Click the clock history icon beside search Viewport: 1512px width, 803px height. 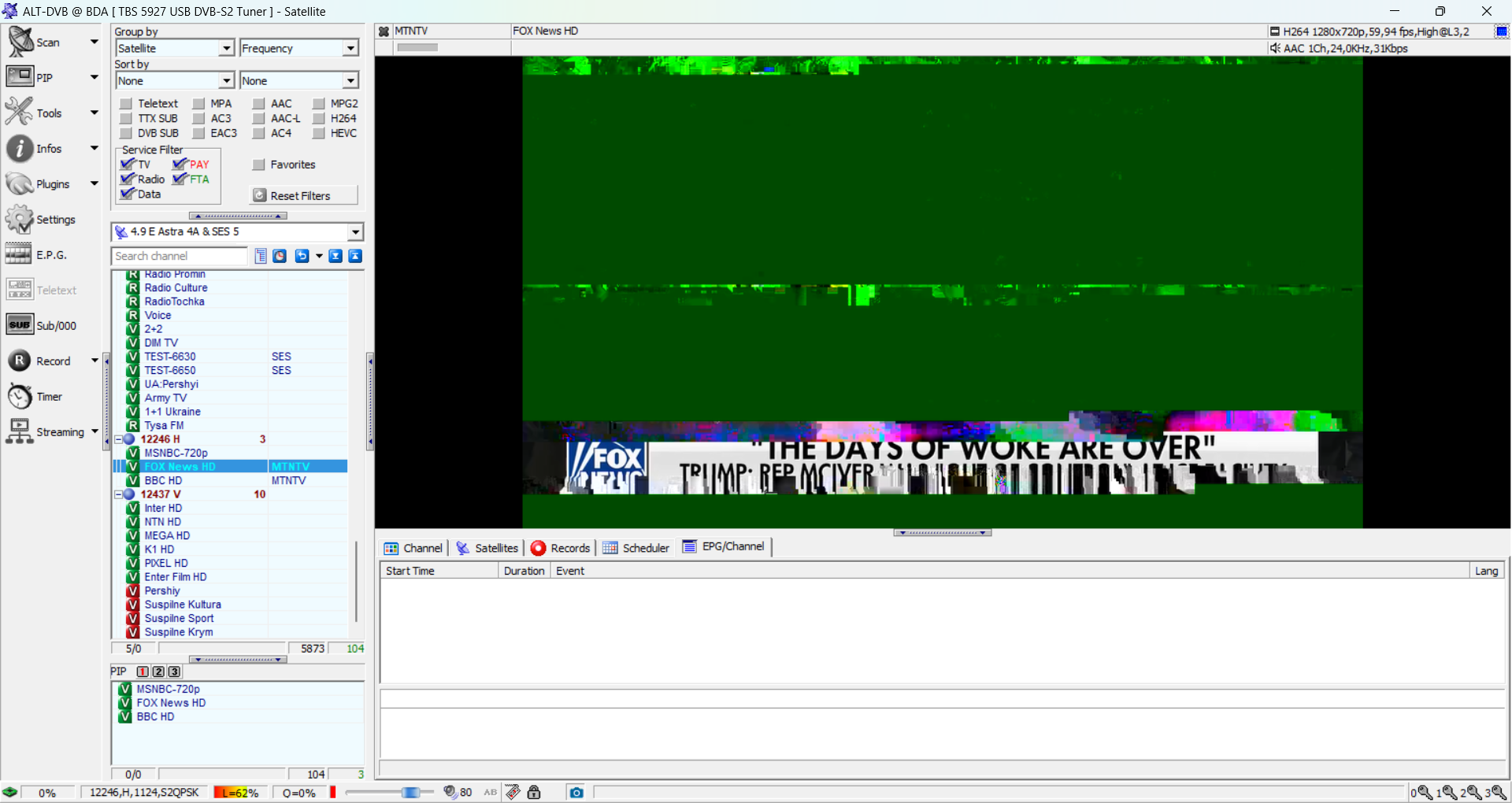(280, 256)
